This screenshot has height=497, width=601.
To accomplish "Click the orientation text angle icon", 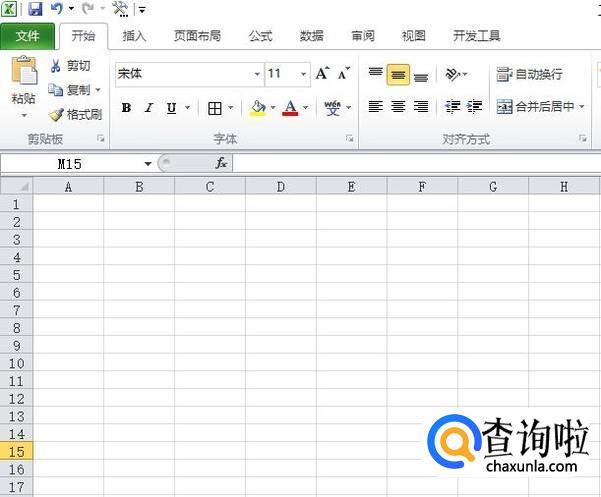I will 453,74.
